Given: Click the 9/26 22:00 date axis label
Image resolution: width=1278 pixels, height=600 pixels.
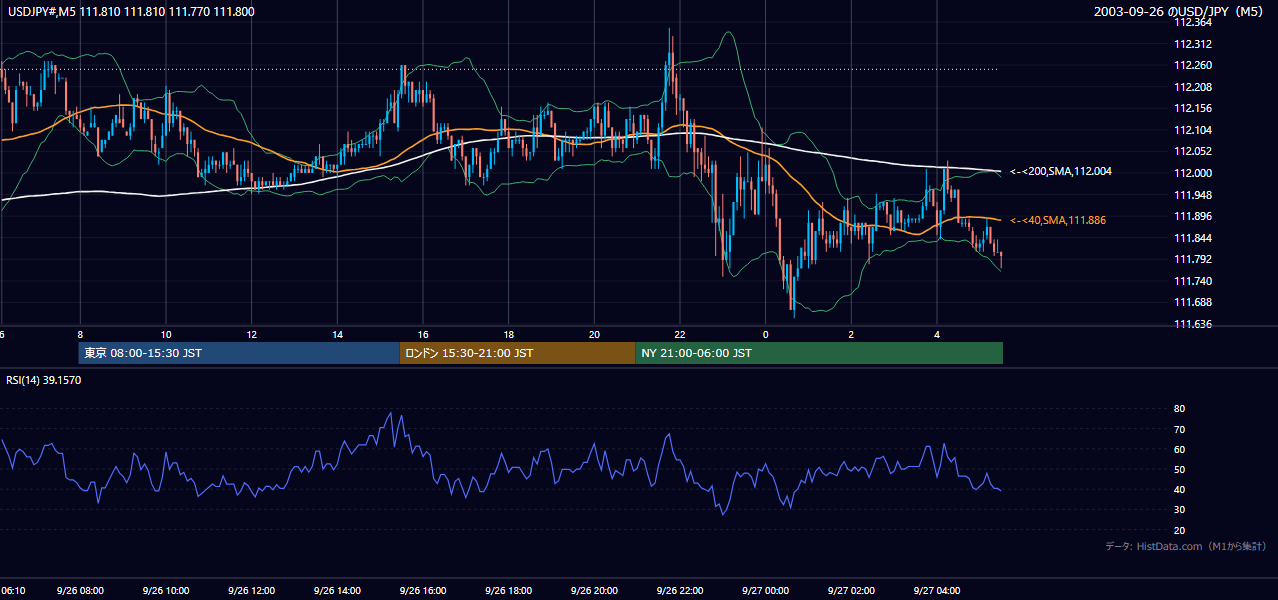Looking at the screenshot, I should [680, 591].
